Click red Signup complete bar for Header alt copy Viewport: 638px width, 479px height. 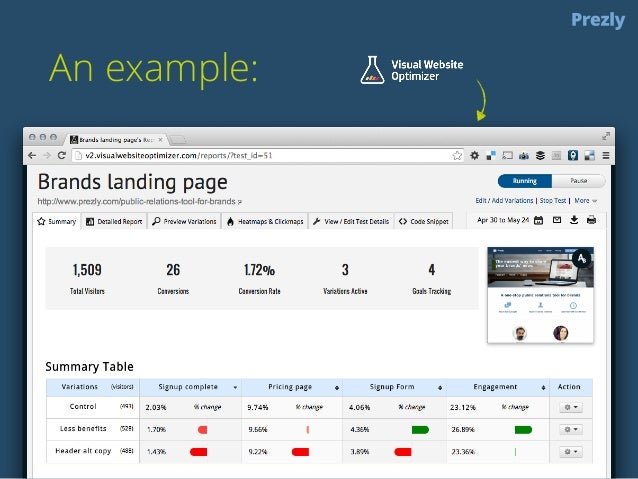click(x=199, y=452)
